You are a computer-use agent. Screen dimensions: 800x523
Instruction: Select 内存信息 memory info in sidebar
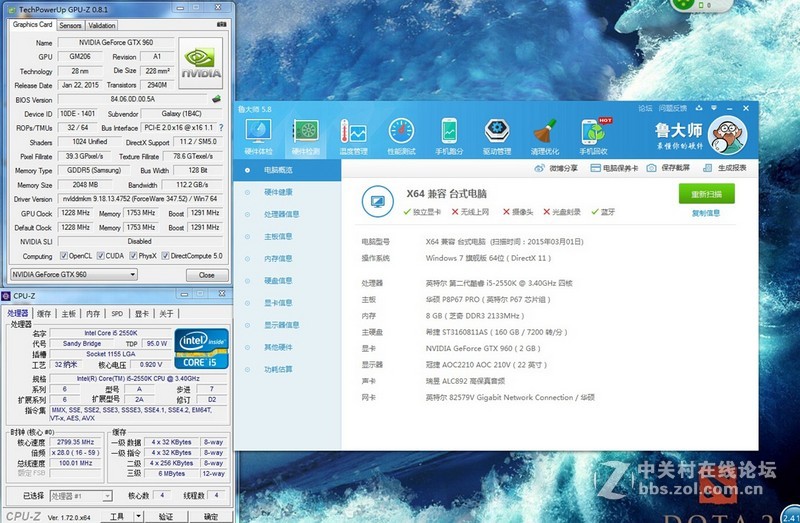tap(288, 259)
